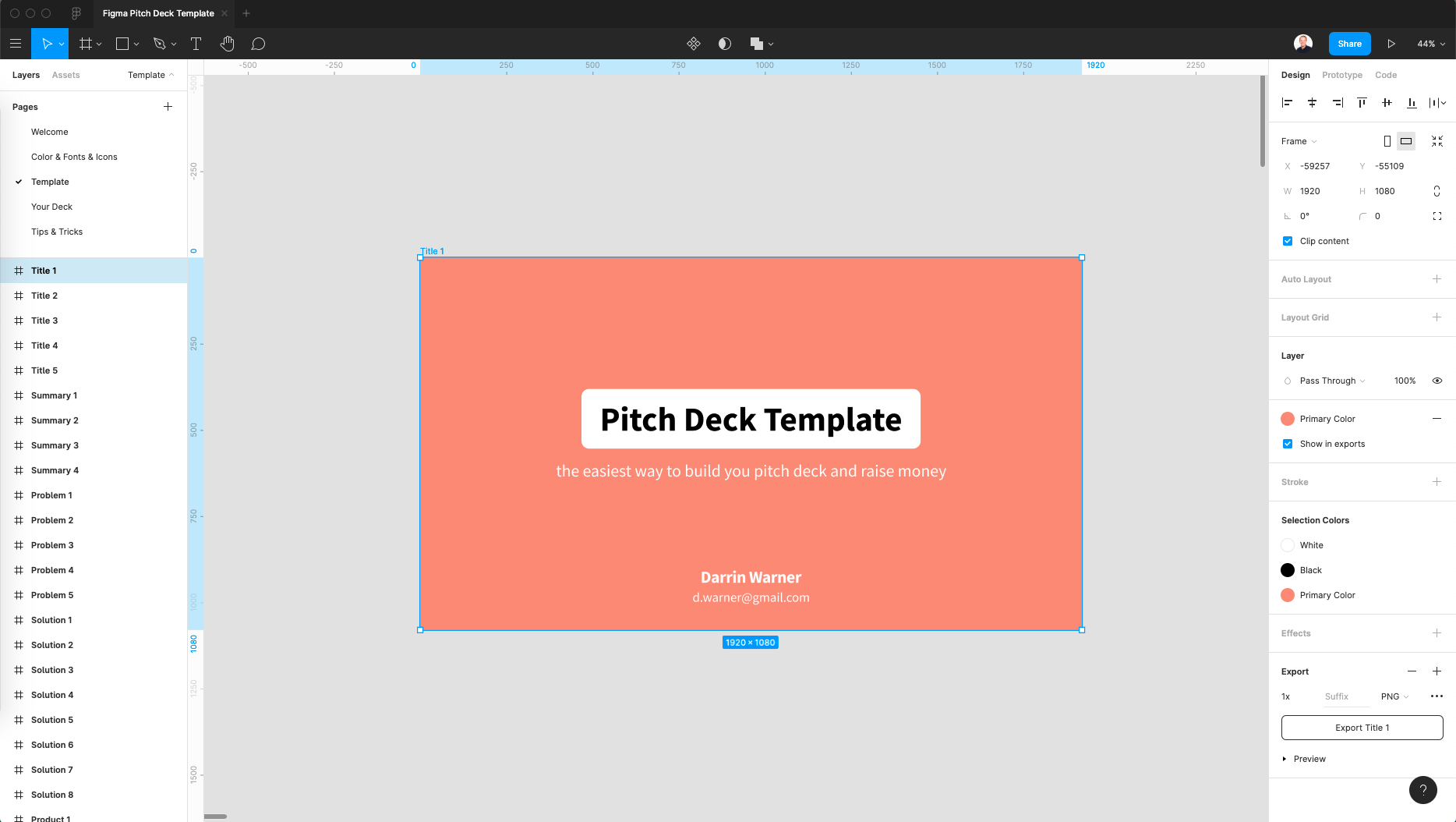Align top using alignment icon
Image resolution: width=1456 pixels, height=822 pixels.
[1362, 102]
